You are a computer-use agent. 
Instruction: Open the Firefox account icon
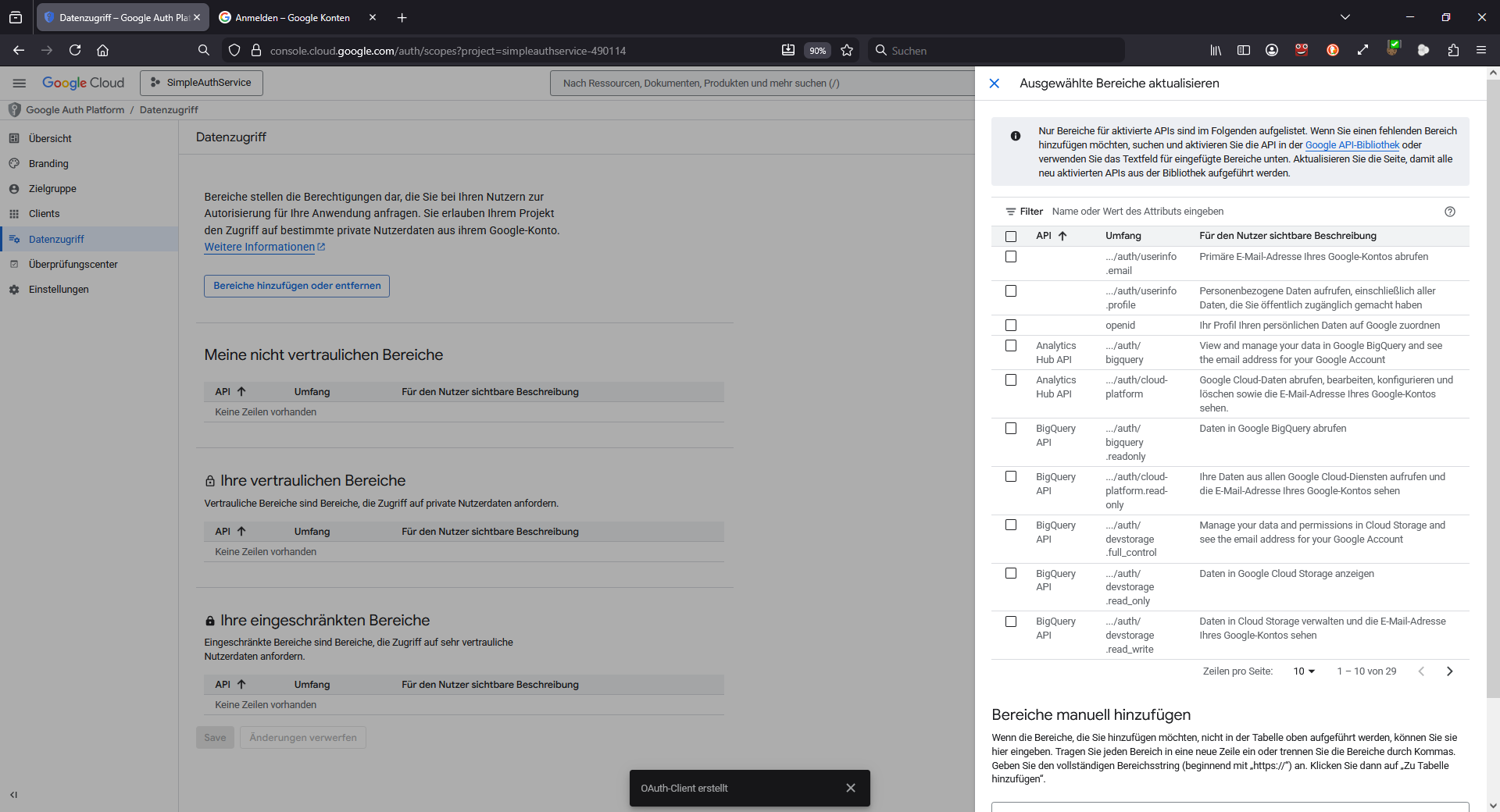pyautogui.click(x=1272, y=50)
